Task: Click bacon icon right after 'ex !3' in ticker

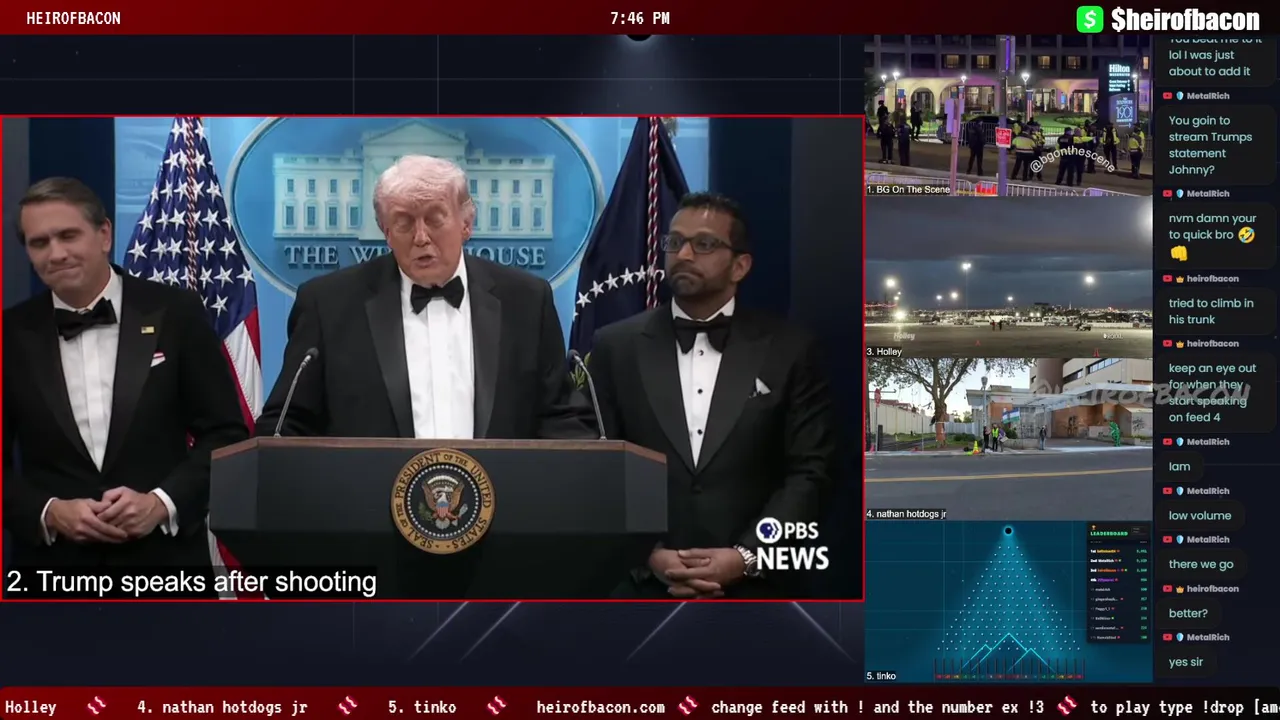Action: coord(1067,706)
